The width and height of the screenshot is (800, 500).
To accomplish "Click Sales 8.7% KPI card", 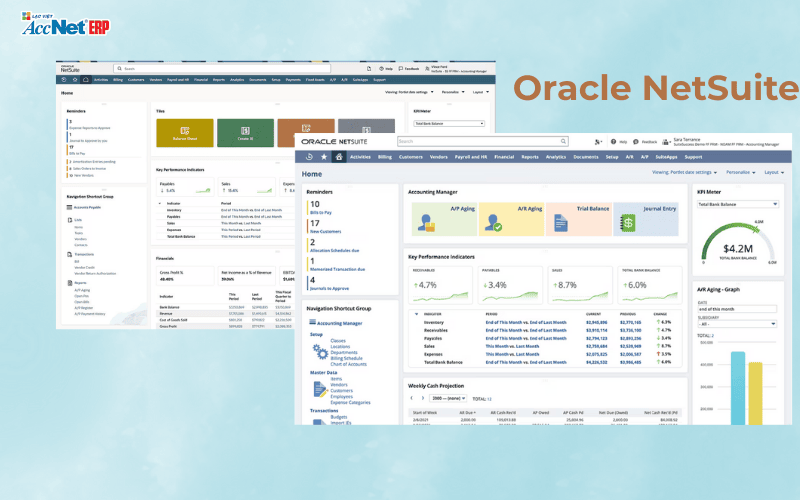I will tap(581, 285).
